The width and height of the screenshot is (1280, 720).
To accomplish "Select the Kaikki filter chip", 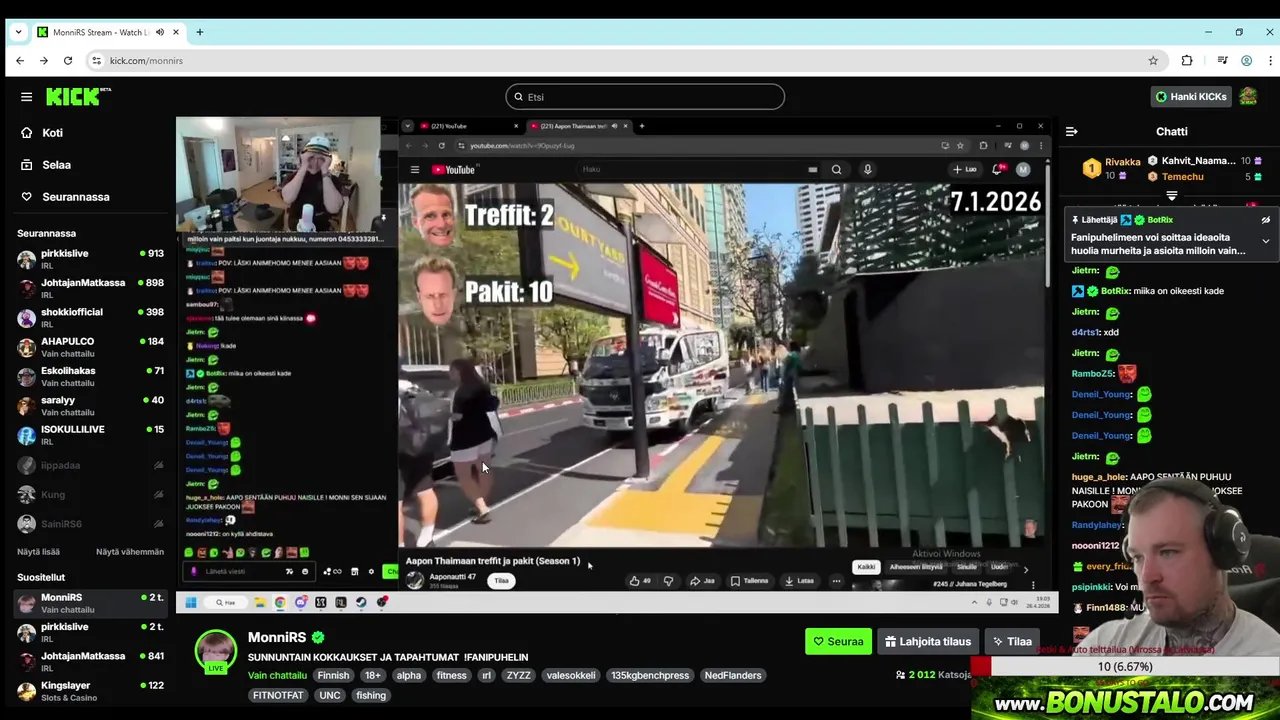I will click(866, 567).
